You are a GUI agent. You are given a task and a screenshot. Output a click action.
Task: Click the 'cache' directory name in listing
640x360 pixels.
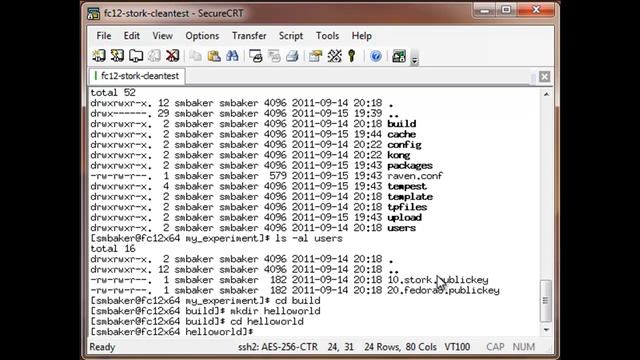tap(402, 134)
